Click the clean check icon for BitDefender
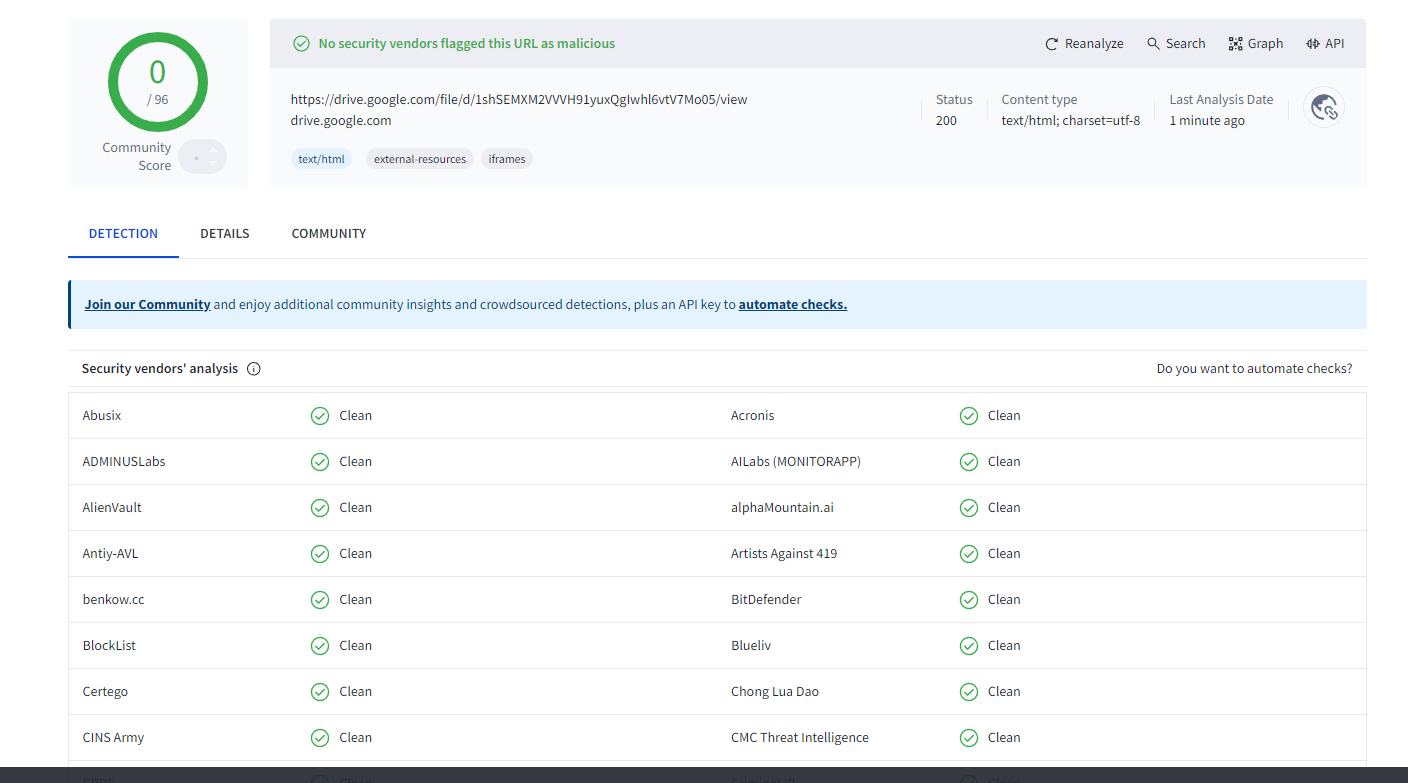The height and width of the screenshot is (783, 1408). tap(969, 600)
